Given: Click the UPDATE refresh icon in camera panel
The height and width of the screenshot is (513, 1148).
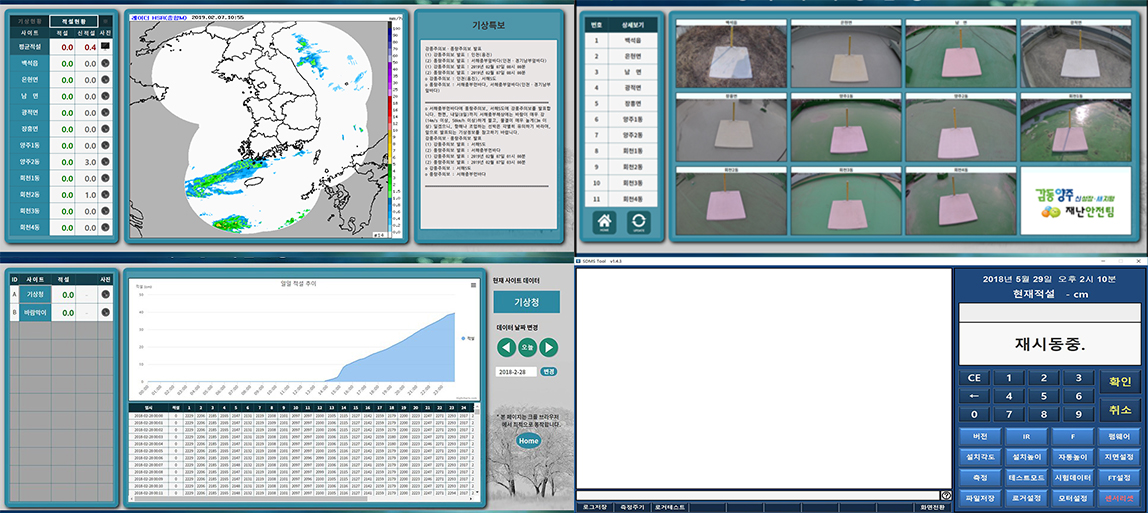Looking at the screenshot, I should [x=638, y=222].
